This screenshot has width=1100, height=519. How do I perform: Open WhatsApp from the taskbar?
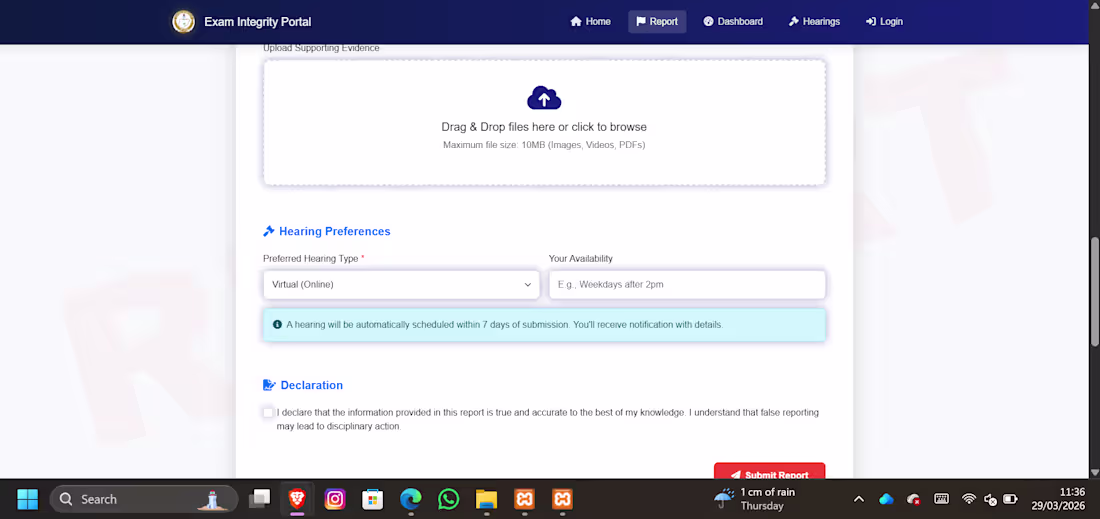click(449, 499)
